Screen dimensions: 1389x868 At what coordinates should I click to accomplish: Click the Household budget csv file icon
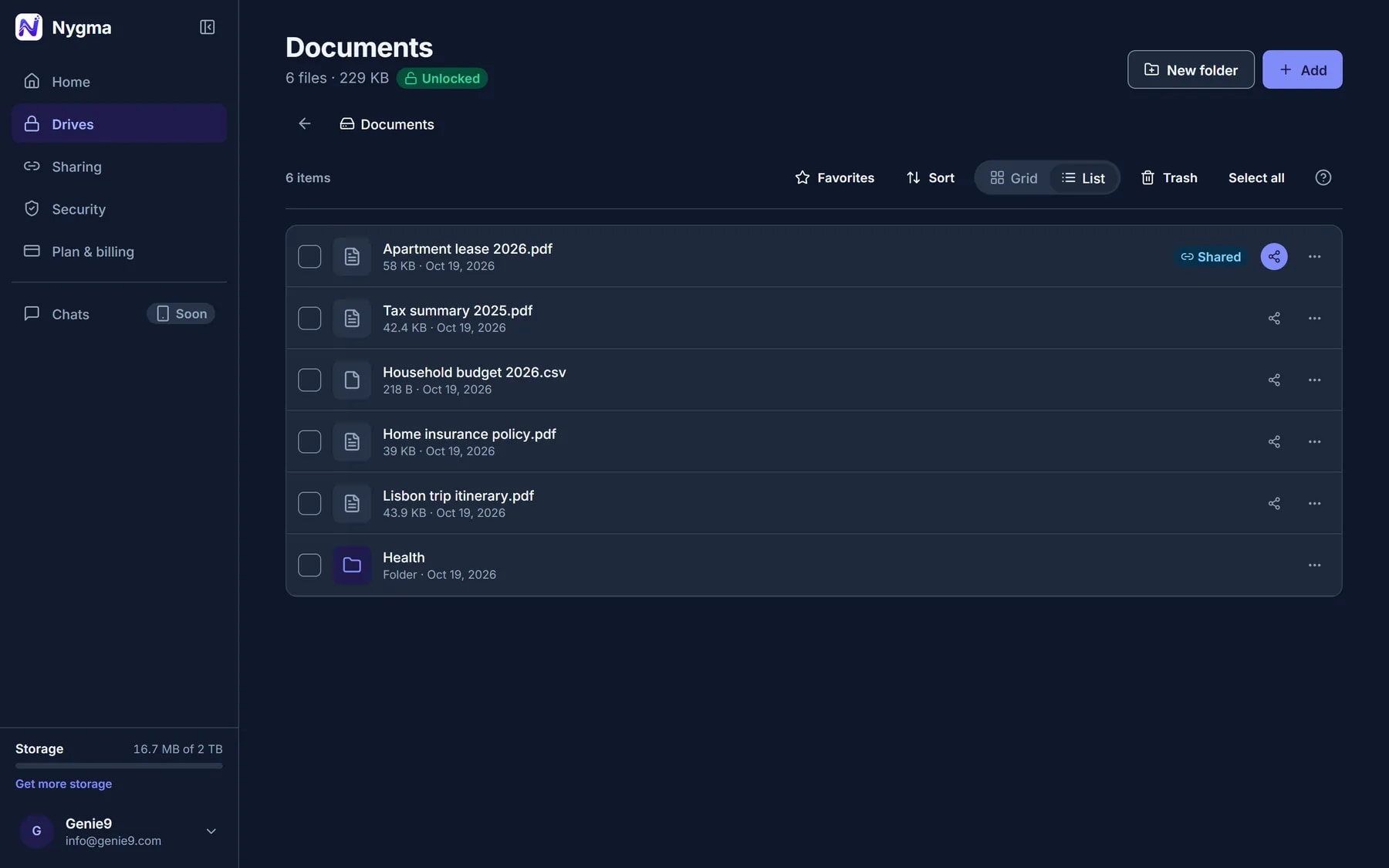click(352, 380)
